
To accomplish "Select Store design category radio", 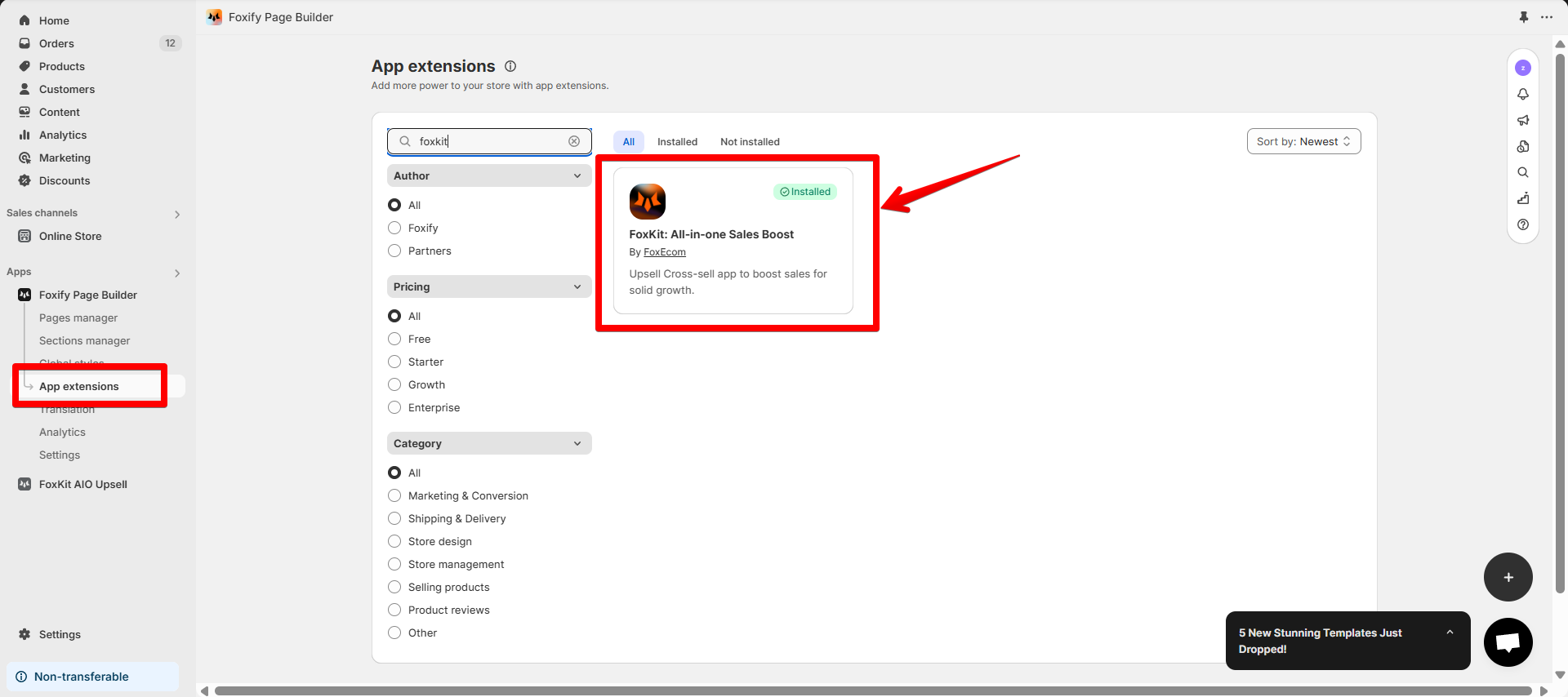I will (x=394, y=541).
